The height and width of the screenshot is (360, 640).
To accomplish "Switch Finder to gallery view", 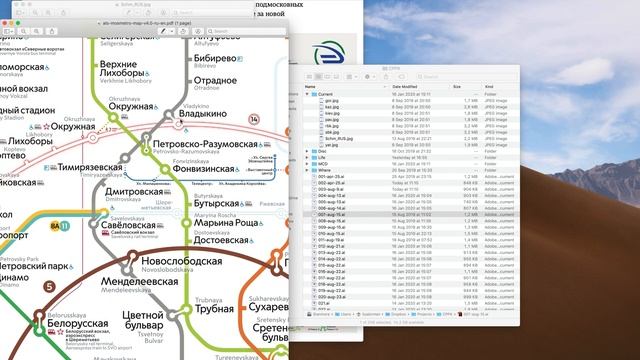I will 336,76.
